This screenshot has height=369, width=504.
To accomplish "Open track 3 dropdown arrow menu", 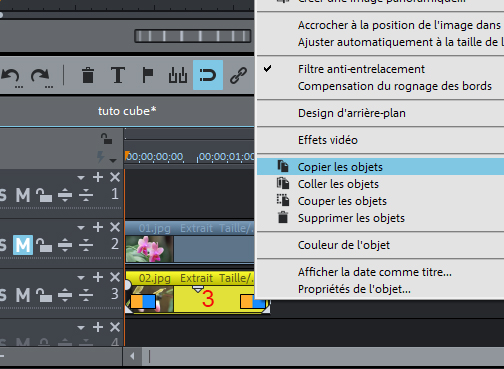I will click(x=81, y=278).
